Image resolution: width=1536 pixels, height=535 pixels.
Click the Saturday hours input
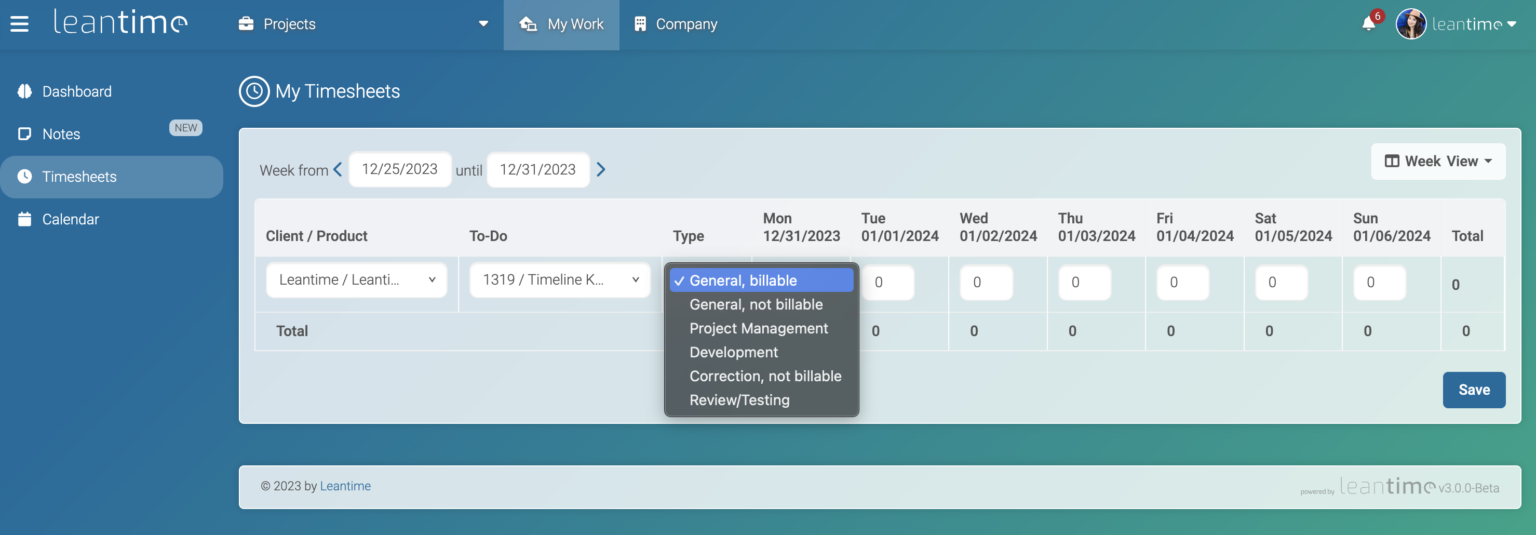1281,283
